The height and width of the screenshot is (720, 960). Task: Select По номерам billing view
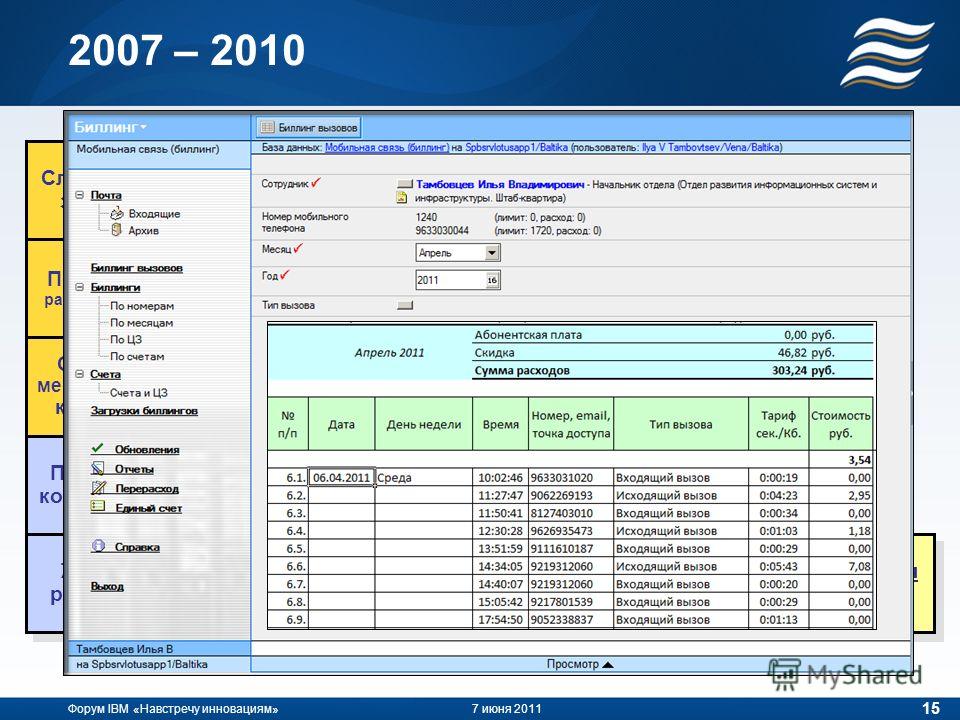(x=142, y=306)
